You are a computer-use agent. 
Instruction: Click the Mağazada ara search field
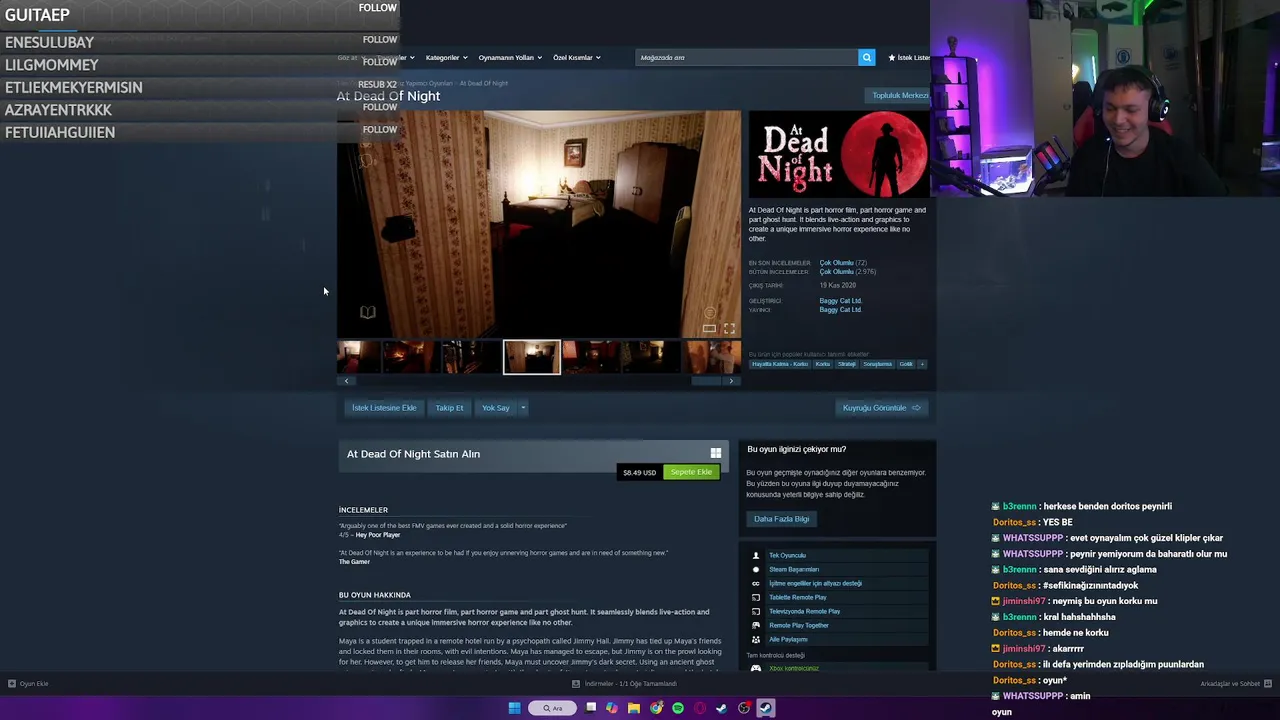(746, 58)
